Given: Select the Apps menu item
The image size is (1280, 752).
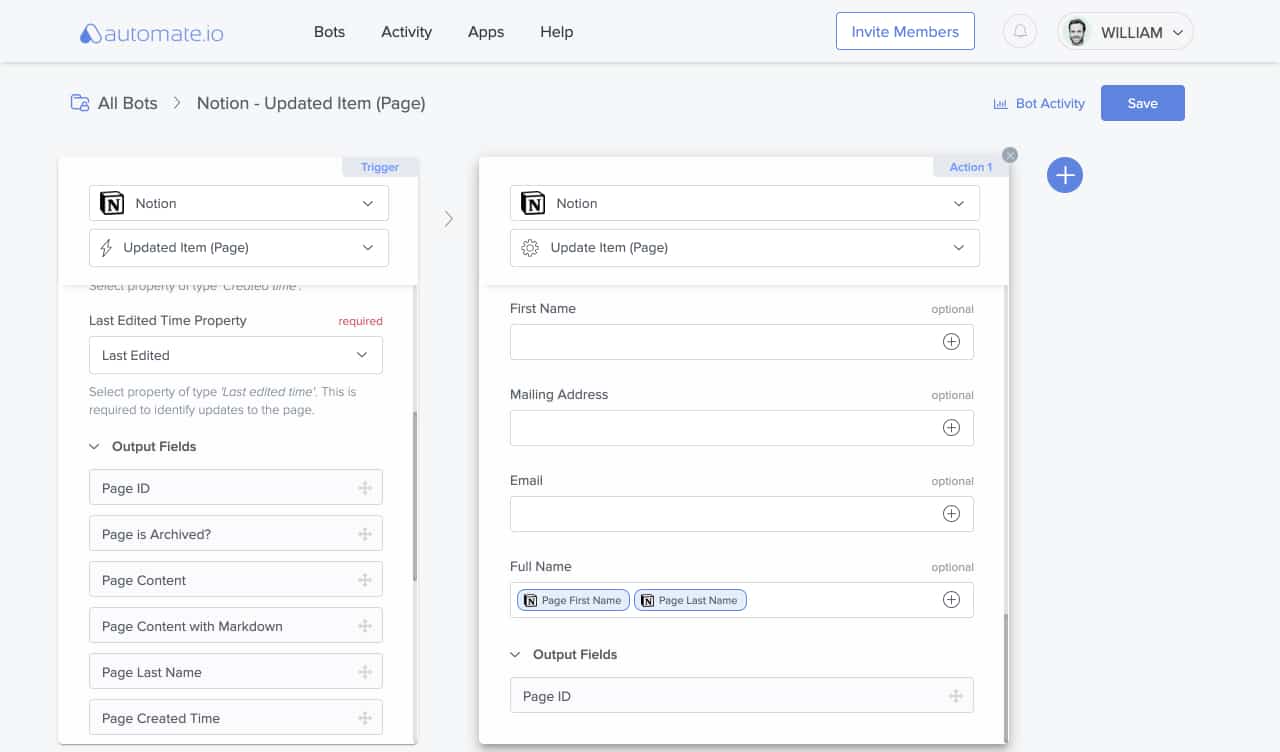Looking at the screenshot, I should [x=486, y=32].
